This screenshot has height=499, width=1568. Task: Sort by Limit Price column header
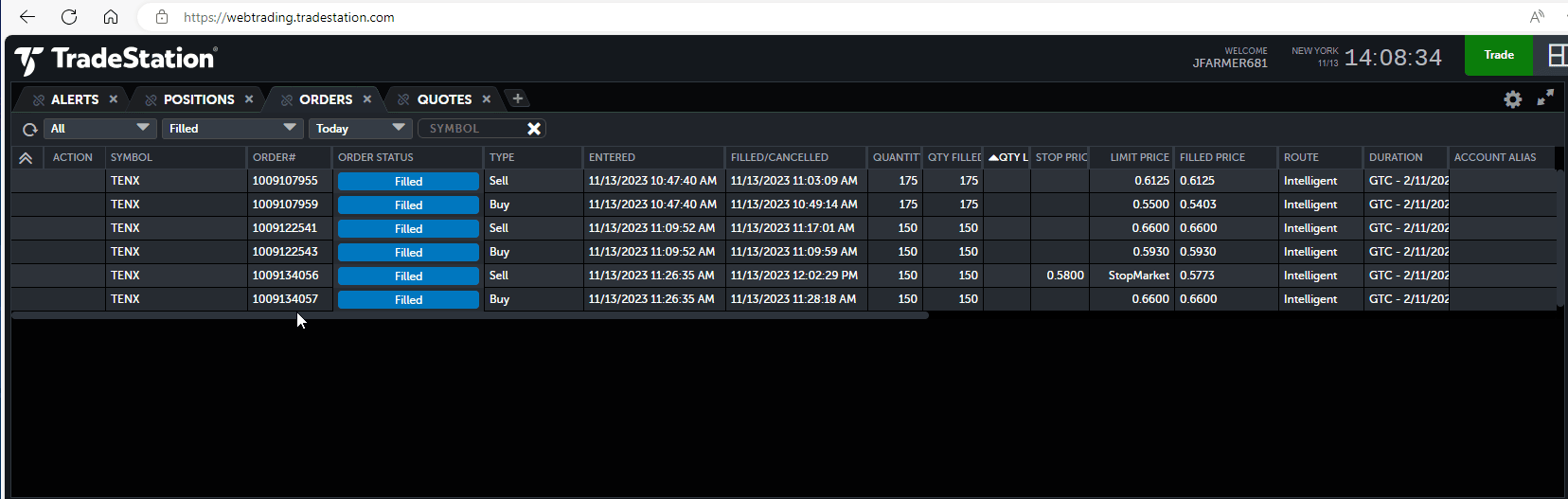1131,157
